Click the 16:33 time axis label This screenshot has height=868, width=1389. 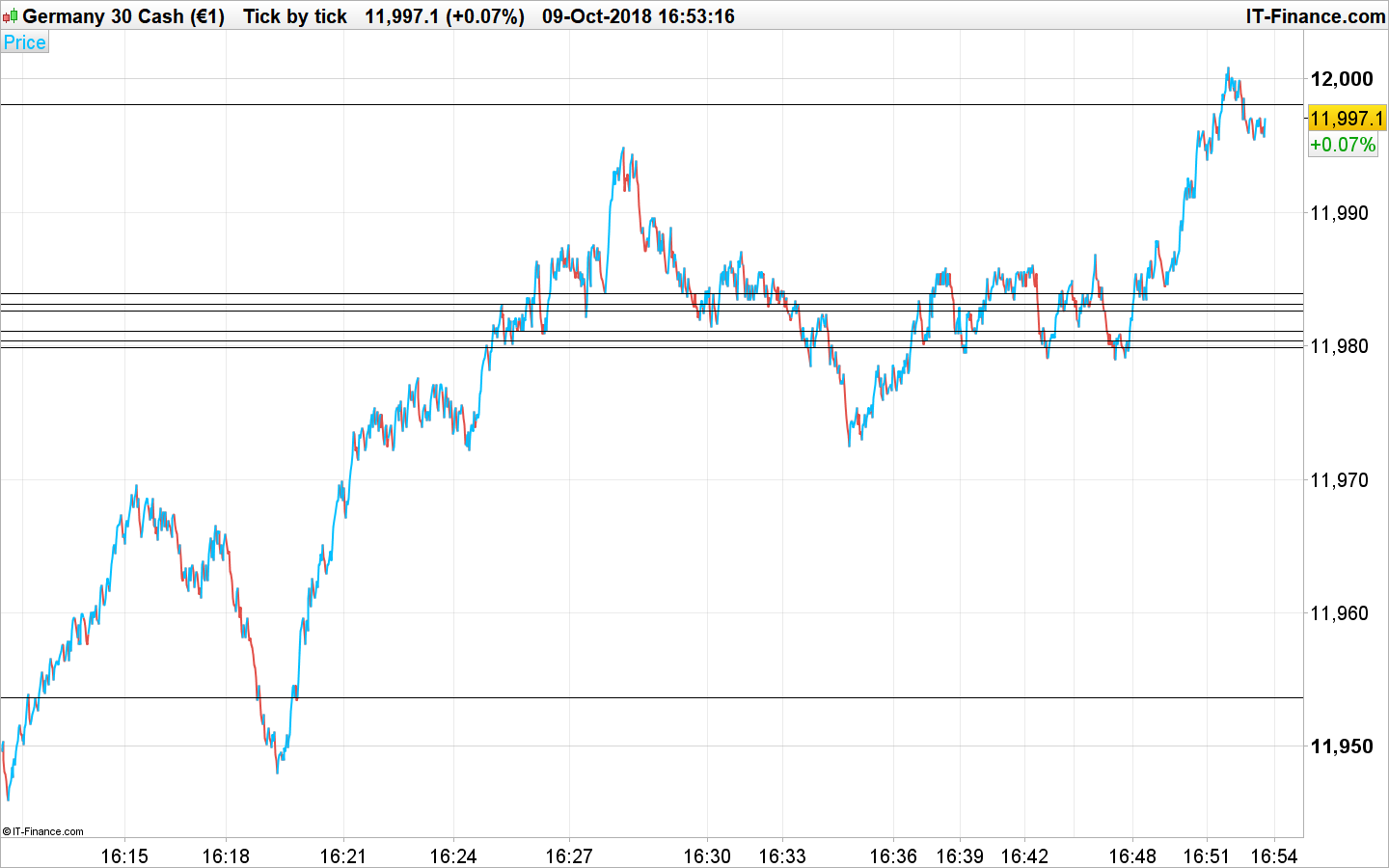pos(782,856)
